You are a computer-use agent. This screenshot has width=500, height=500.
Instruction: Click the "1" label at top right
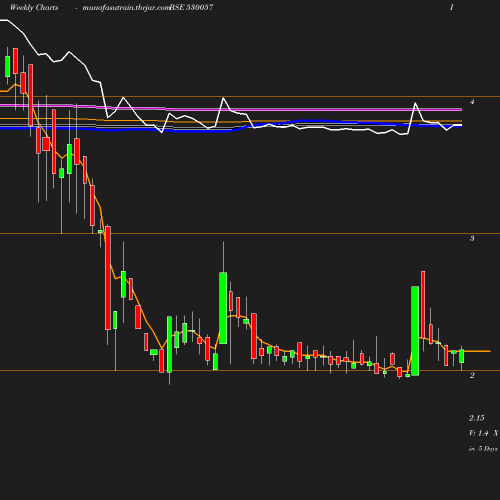click(452, 7)
